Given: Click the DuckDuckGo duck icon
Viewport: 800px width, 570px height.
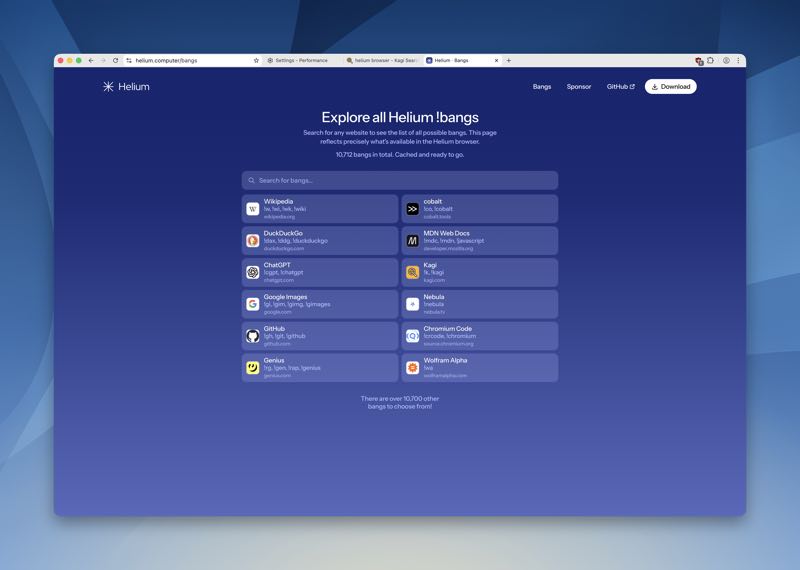Looking at the screenshot, I should (253, 240).
